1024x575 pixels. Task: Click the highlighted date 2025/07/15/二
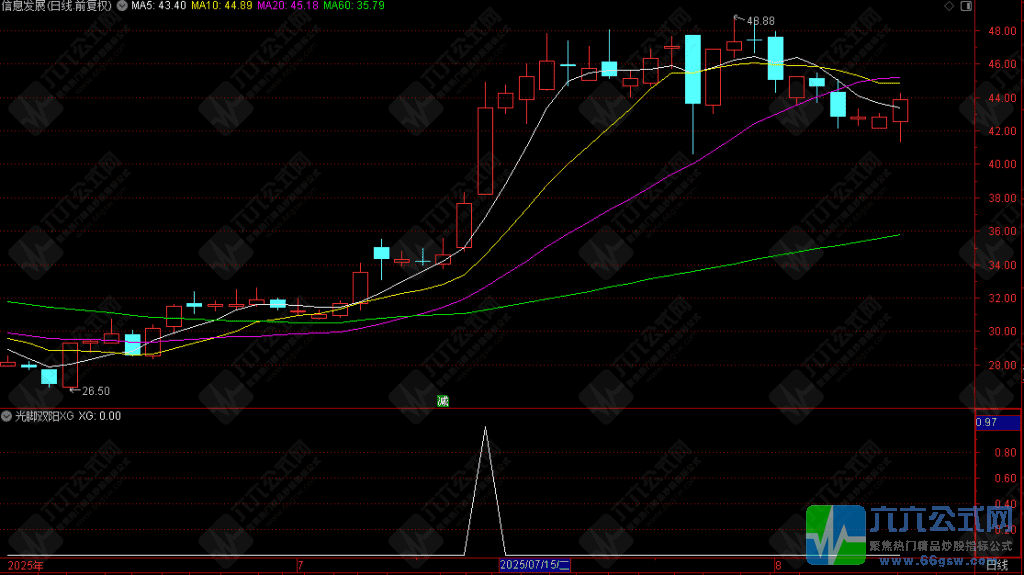(535, 565)
